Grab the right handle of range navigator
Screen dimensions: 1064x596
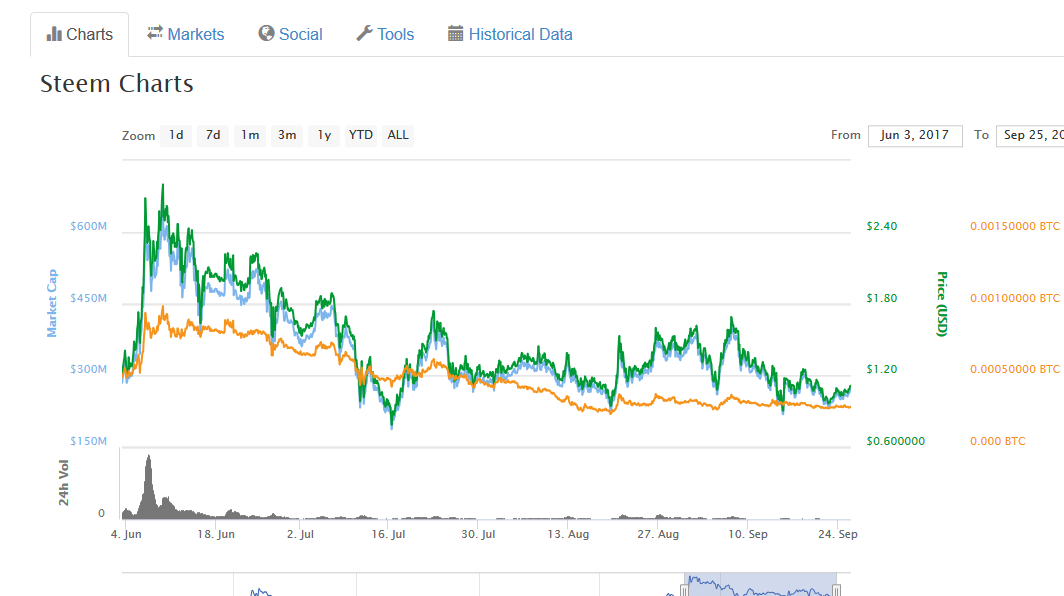pos(837,591)
